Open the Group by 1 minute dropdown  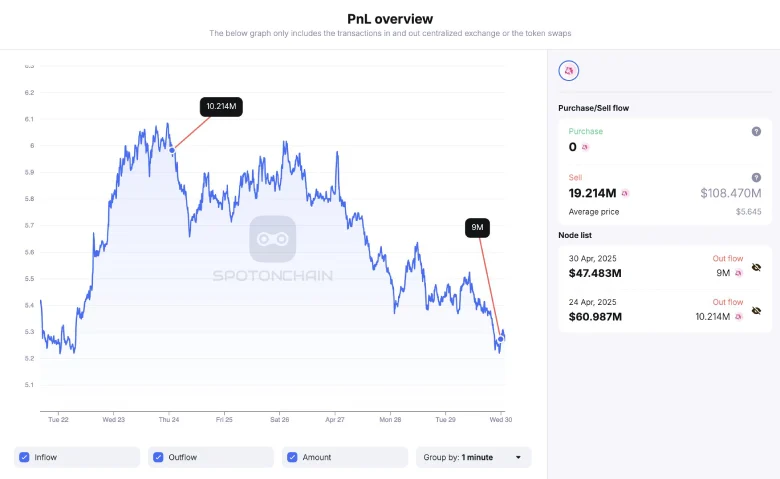point(473,457)
